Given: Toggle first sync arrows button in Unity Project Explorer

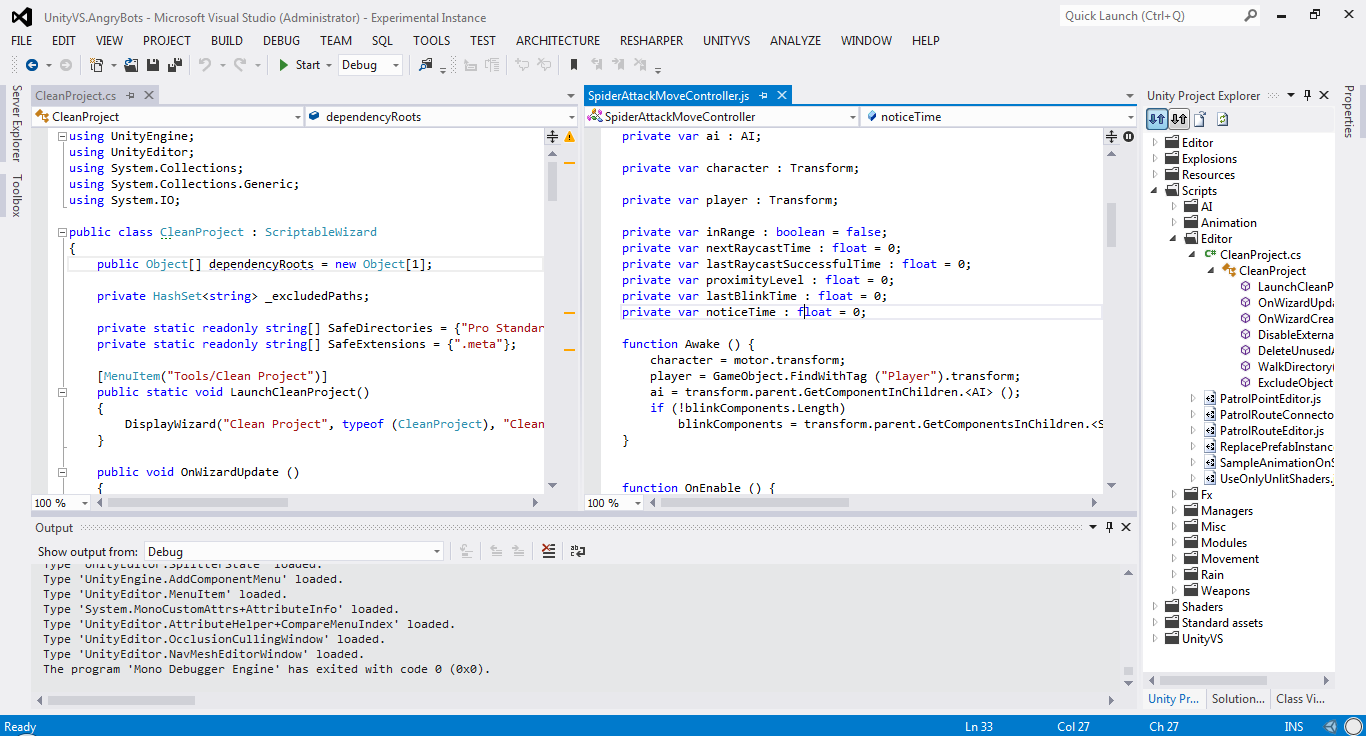Looking at the screenshot, I should point(1157,119).
